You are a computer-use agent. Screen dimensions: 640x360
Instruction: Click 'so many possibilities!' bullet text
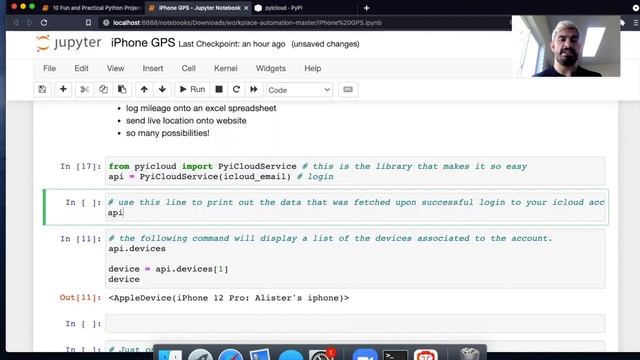point(167,133)
